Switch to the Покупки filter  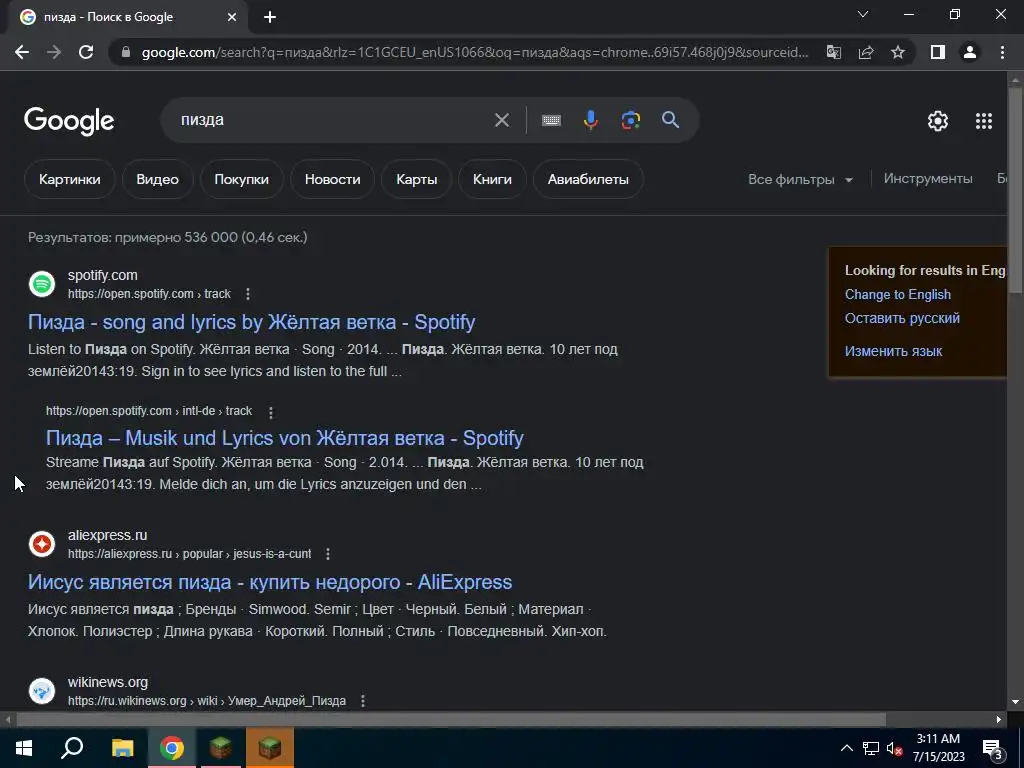(242, 179)
